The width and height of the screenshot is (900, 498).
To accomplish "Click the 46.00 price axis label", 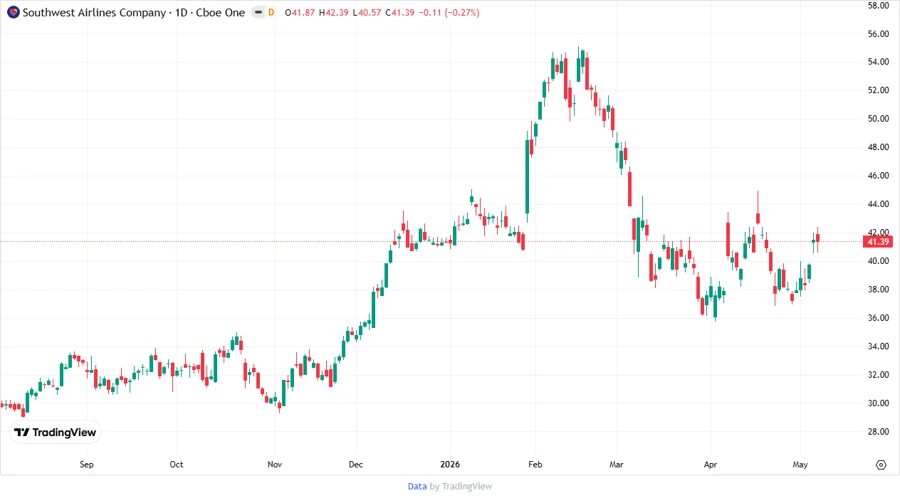I will tap(878, 176).
